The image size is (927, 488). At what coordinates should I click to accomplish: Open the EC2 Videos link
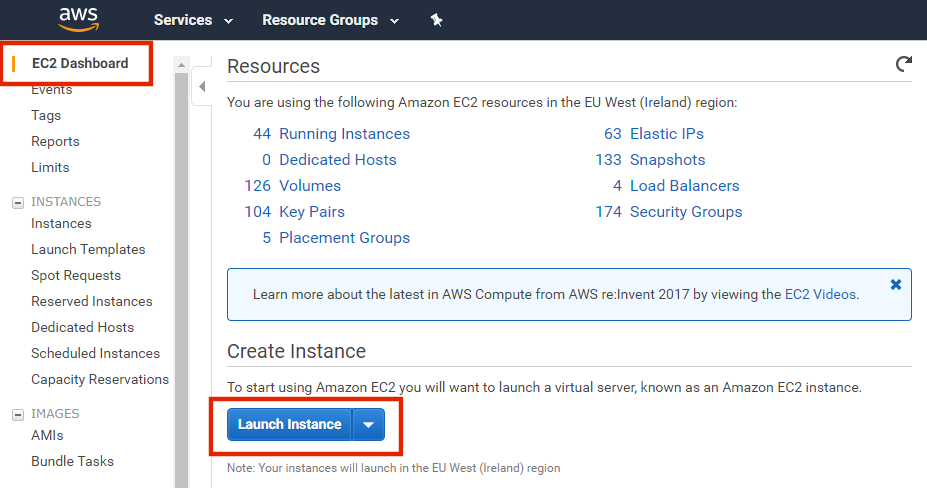pyautogui.click(x=820, y=294)
